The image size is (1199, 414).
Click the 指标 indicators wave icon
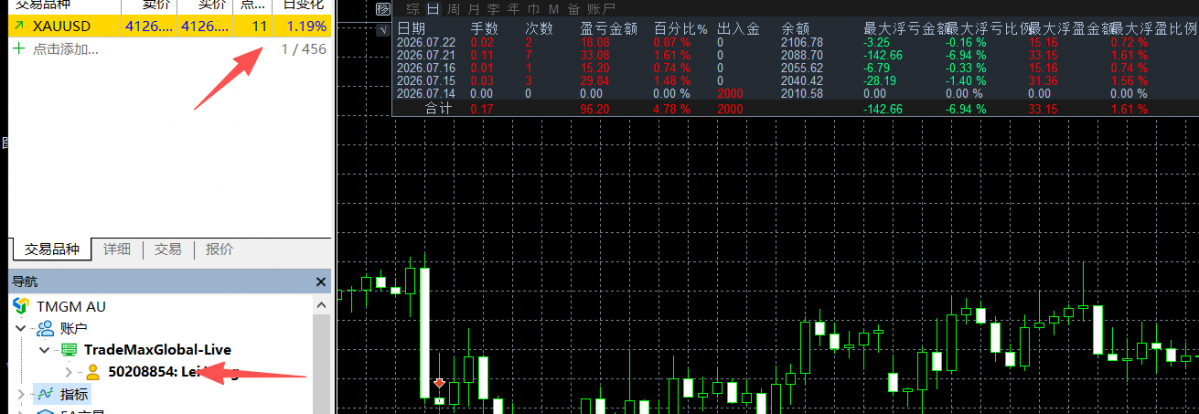pyautogui.click(x=45, y=395)
